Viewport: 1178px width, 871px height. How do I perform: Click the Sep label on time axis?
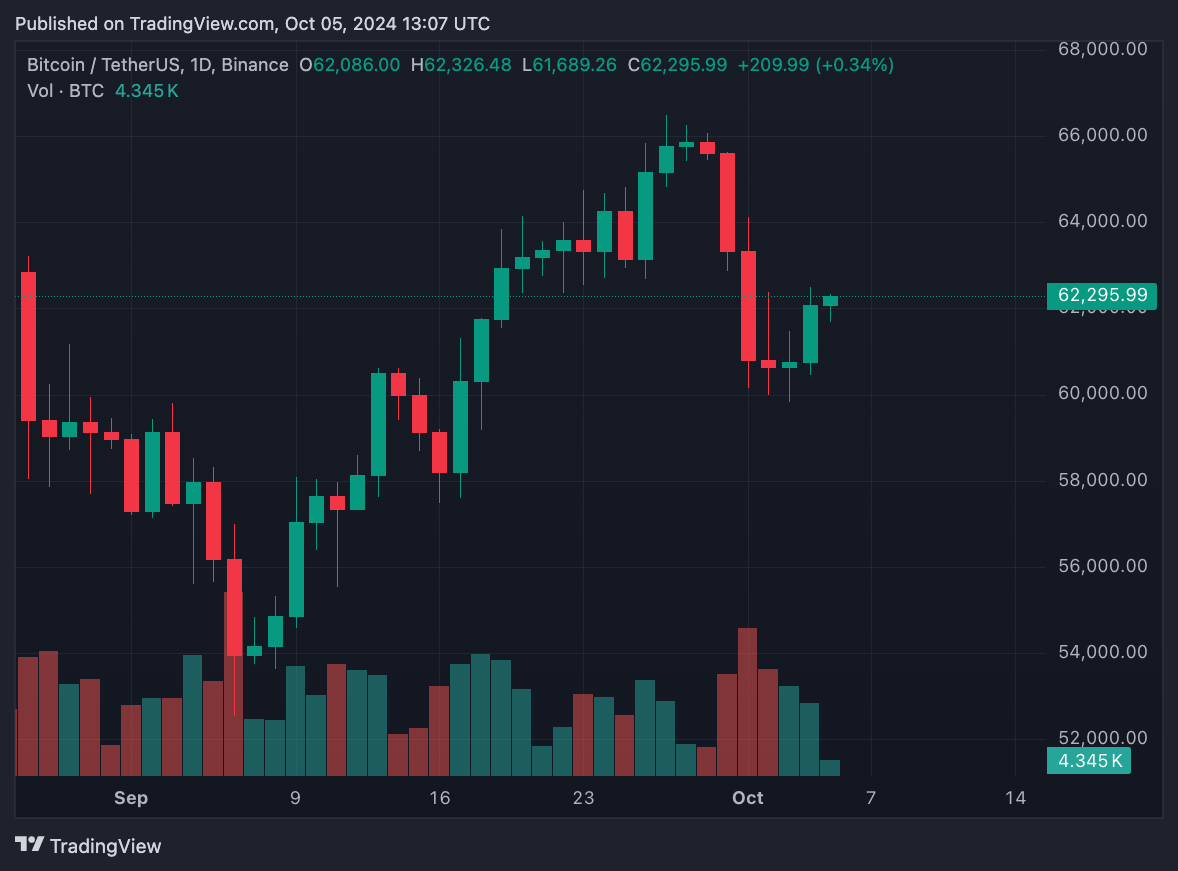(131, 798)
